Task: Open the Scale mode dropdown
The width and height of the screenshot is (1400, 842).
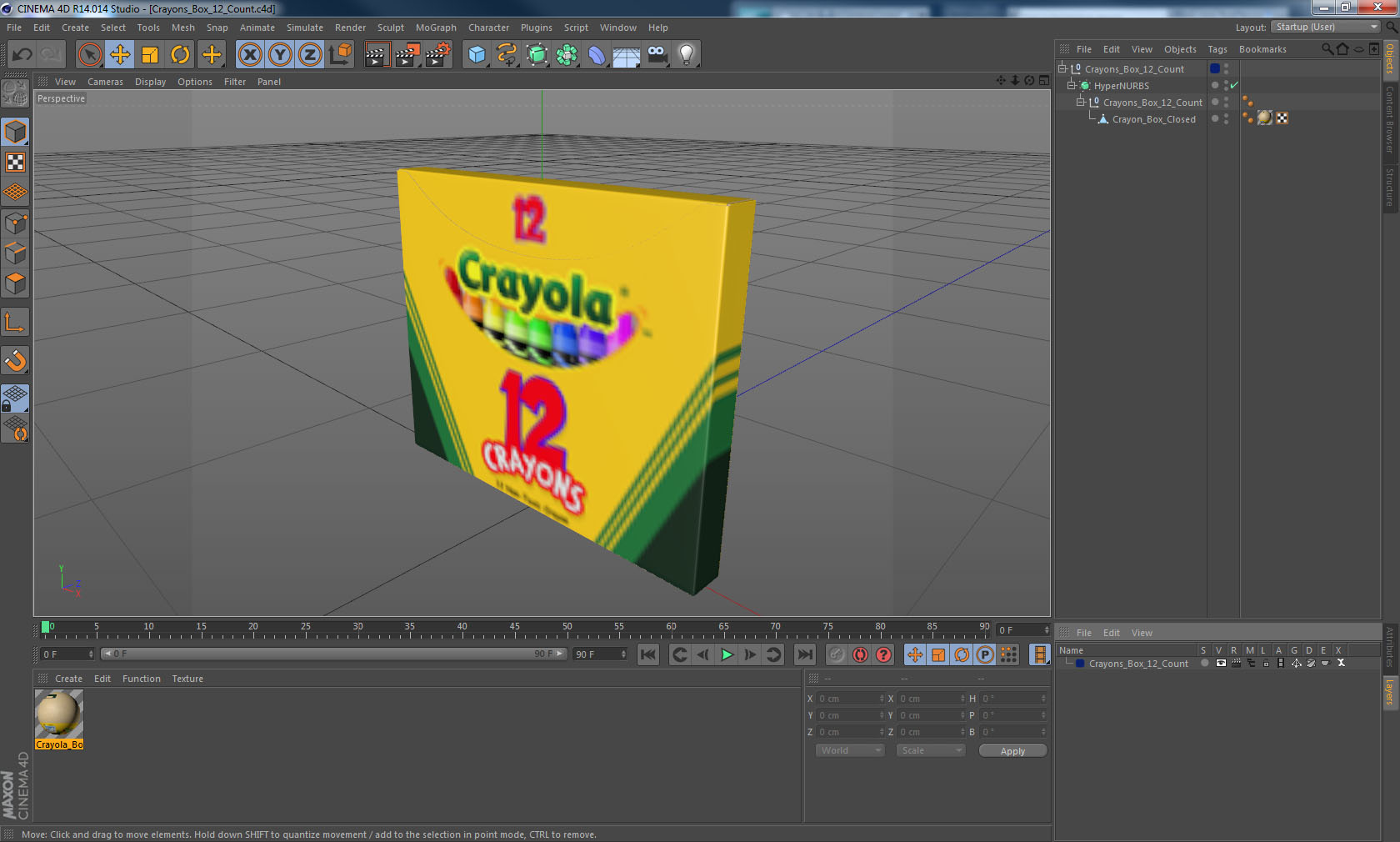Action: pos(930,750)
